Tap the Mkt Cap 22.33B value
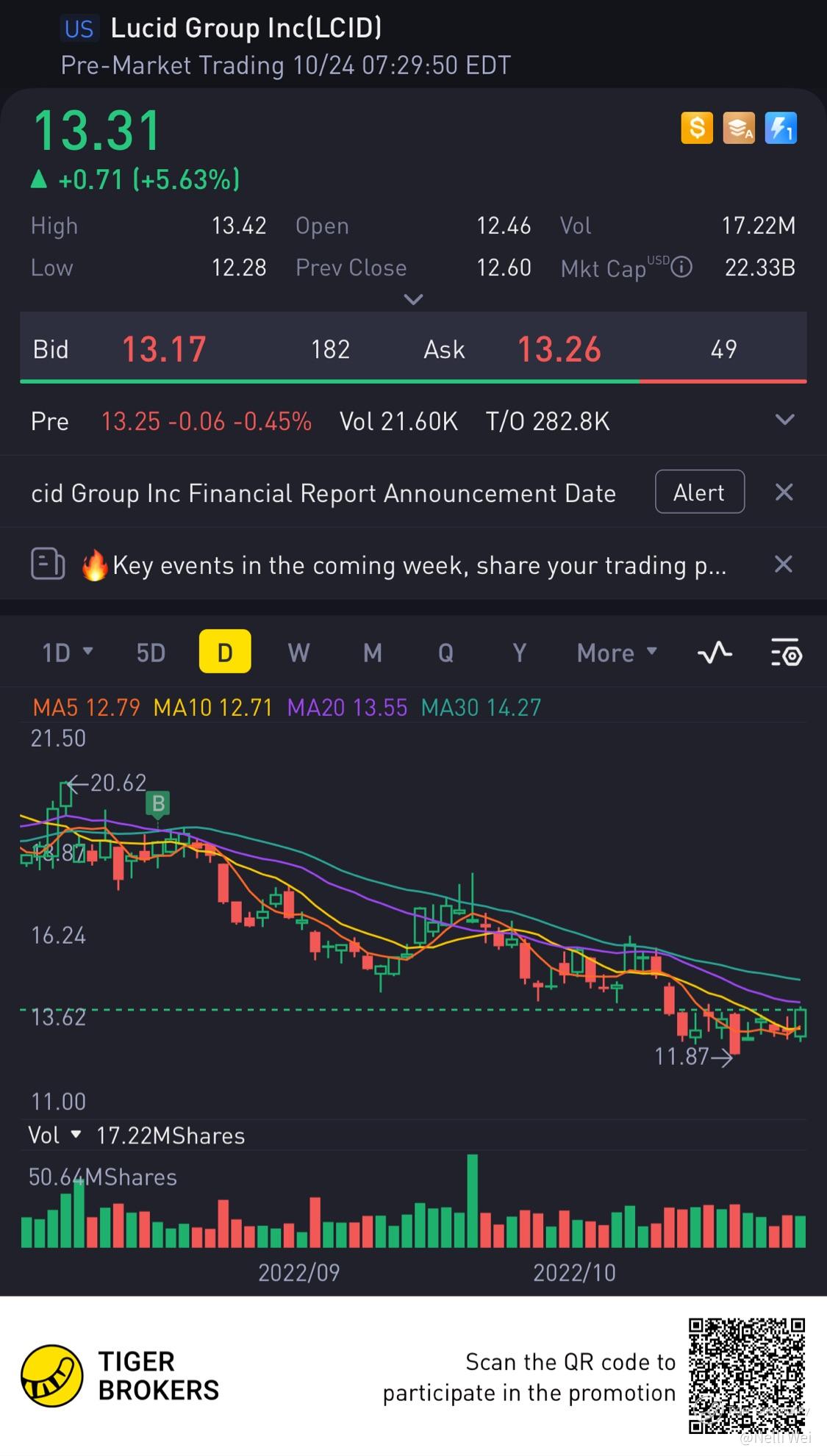 click(760, 268)
